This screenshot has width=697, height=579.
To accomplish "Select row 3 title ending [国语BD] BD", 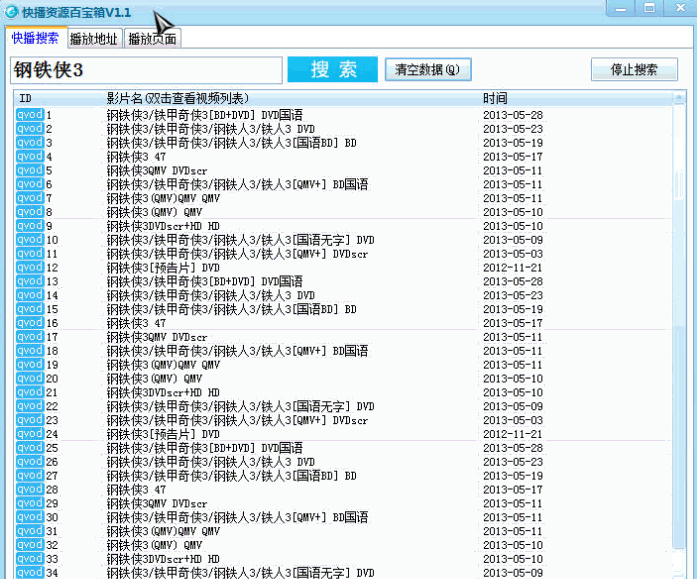I will (231, 143).
